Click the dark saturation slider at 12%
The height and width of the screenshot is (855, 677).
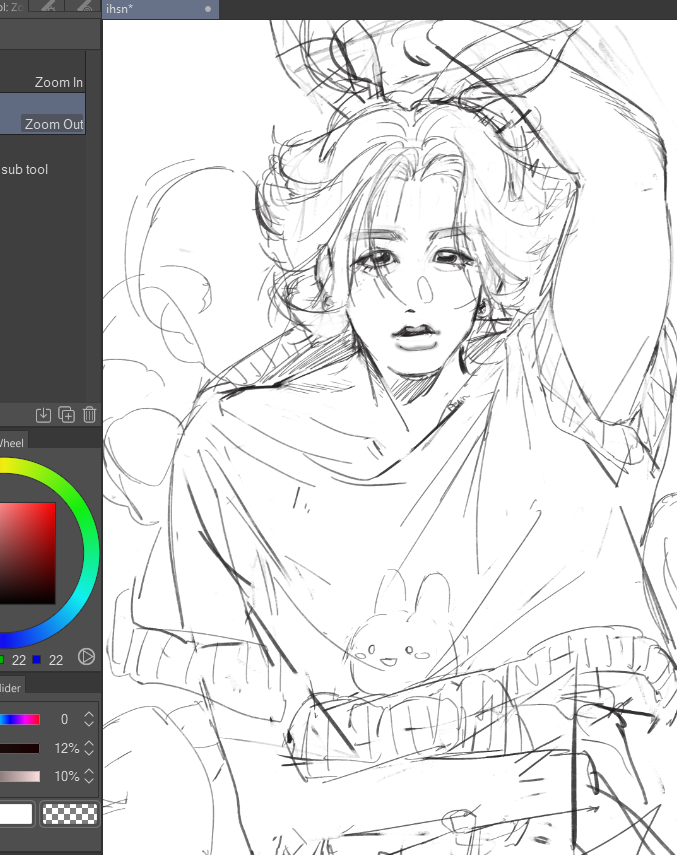[x=20, y=749]
